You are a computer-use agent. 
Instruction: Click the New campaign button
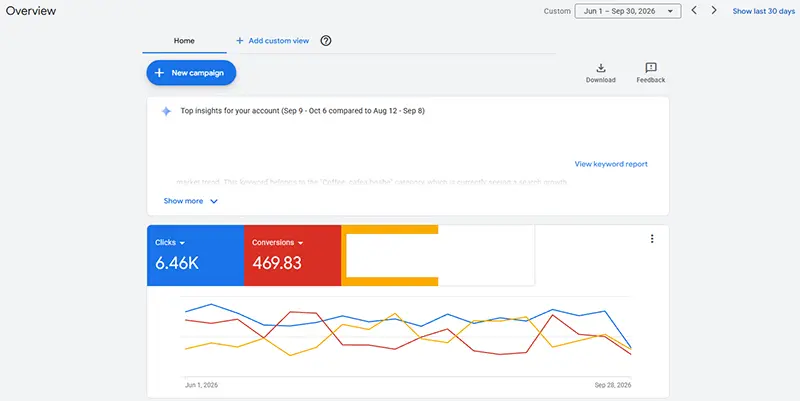[191, 73]
